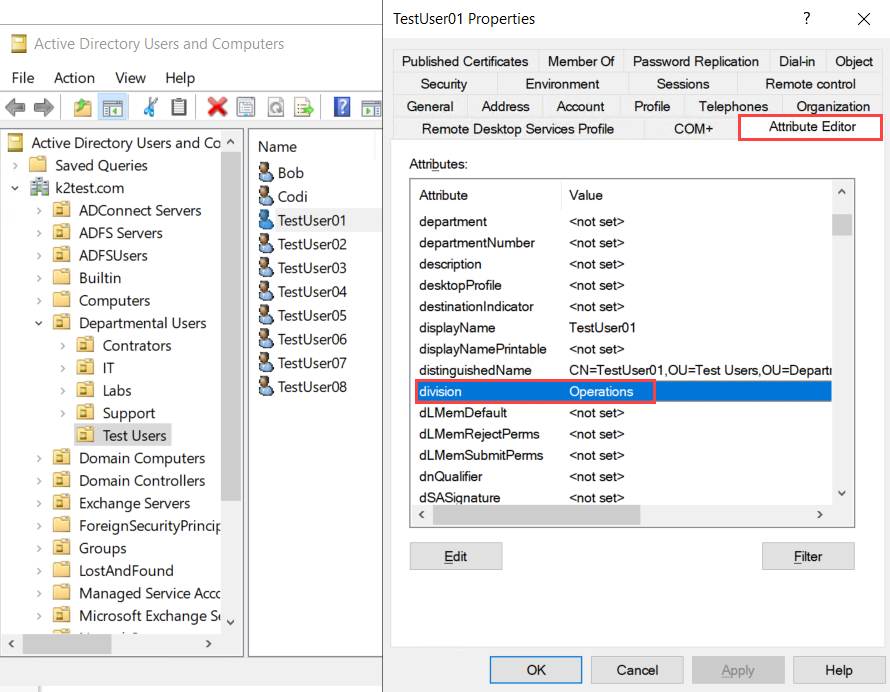Click the Test Users OU folder icon
Viewport: 890px width, 692px height.
85,435
